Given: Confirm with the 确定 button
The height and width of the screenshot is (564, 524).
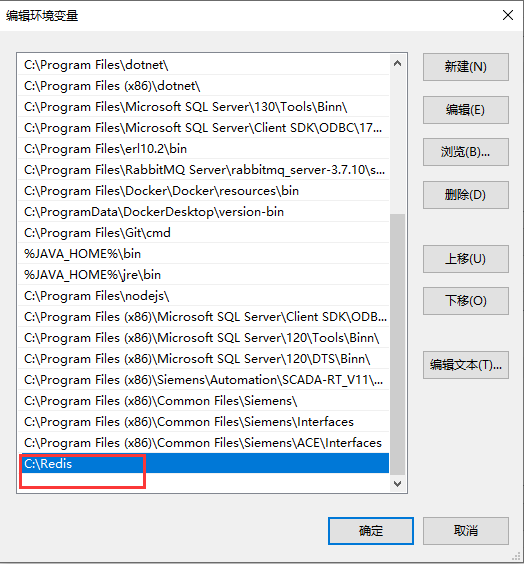Looking at the screenshot, I should (370, 531).
